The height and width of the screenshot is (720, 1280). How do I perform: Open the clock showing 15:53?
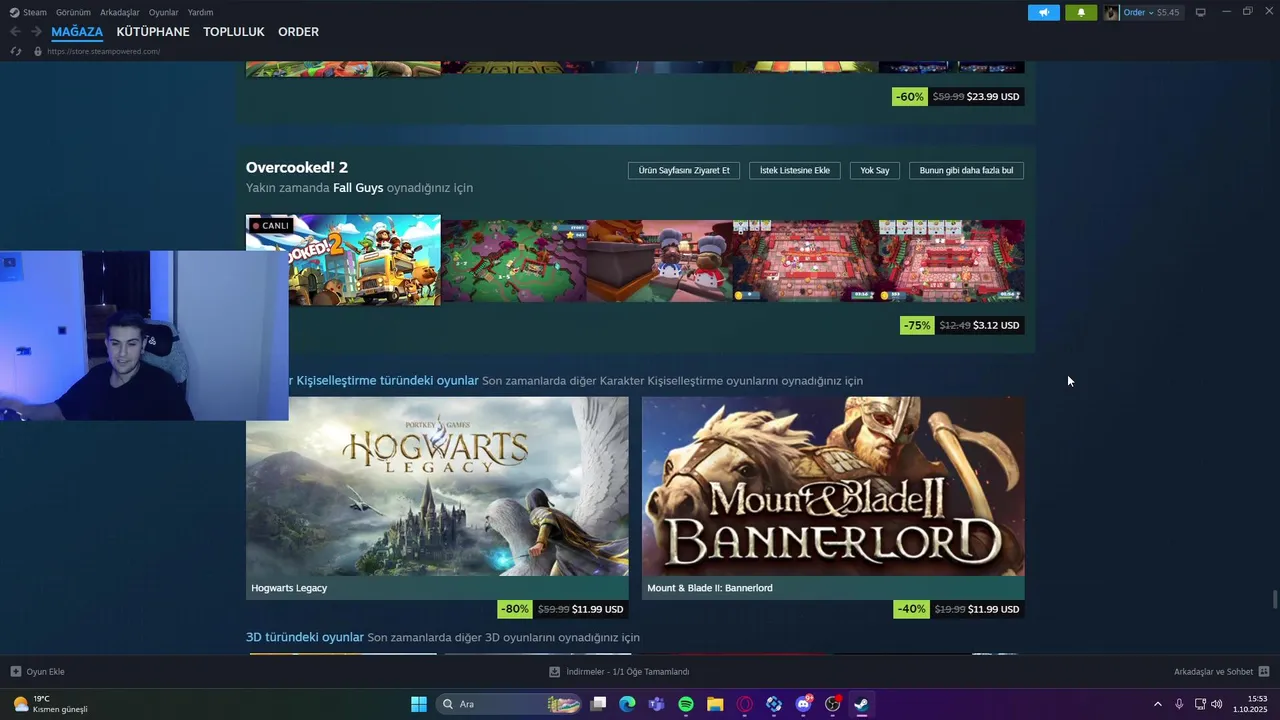1251,704
